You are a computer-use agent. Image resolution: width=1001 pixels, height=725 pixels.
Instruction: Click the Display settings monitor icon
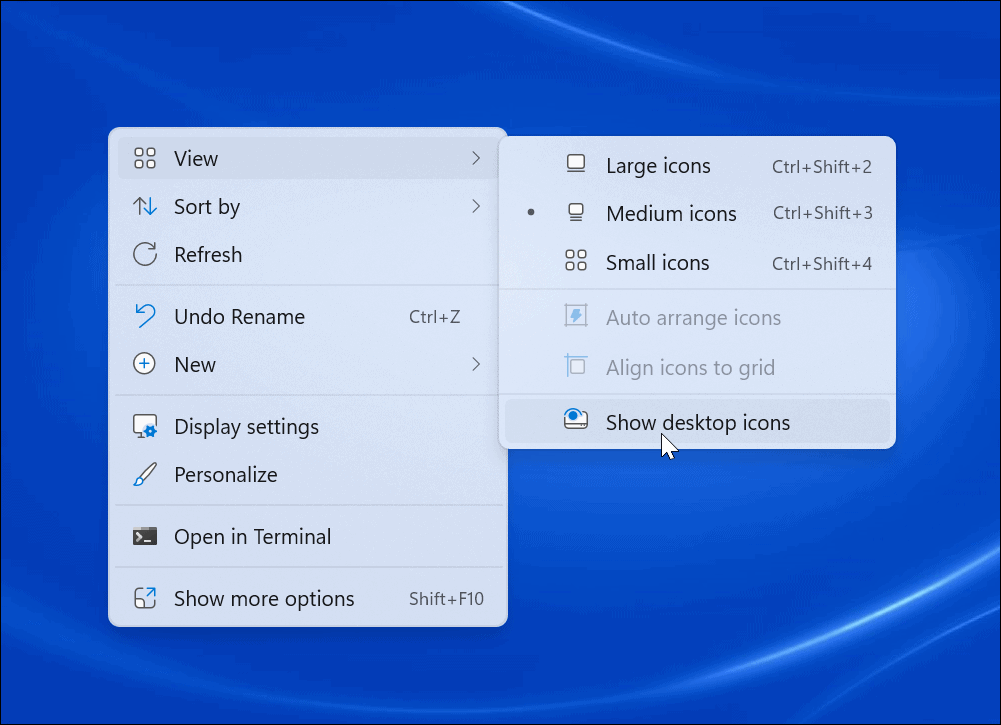[145, 426]
